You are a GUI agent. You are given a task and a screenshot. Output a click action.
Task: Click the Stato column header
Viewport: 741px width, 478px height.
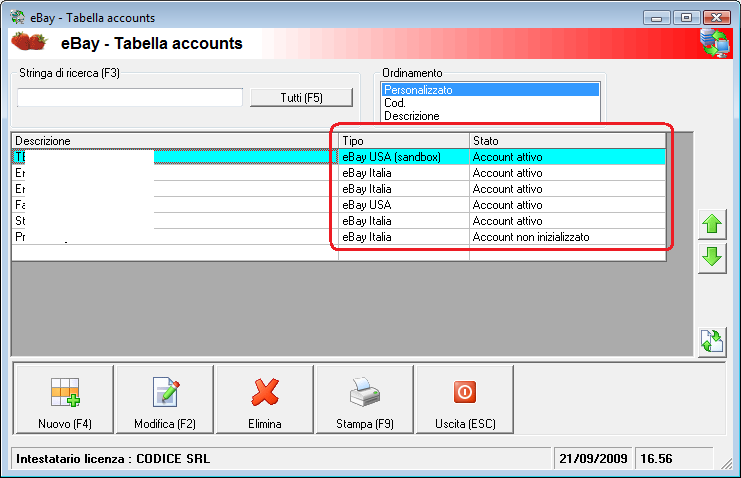tap(568, 141)
